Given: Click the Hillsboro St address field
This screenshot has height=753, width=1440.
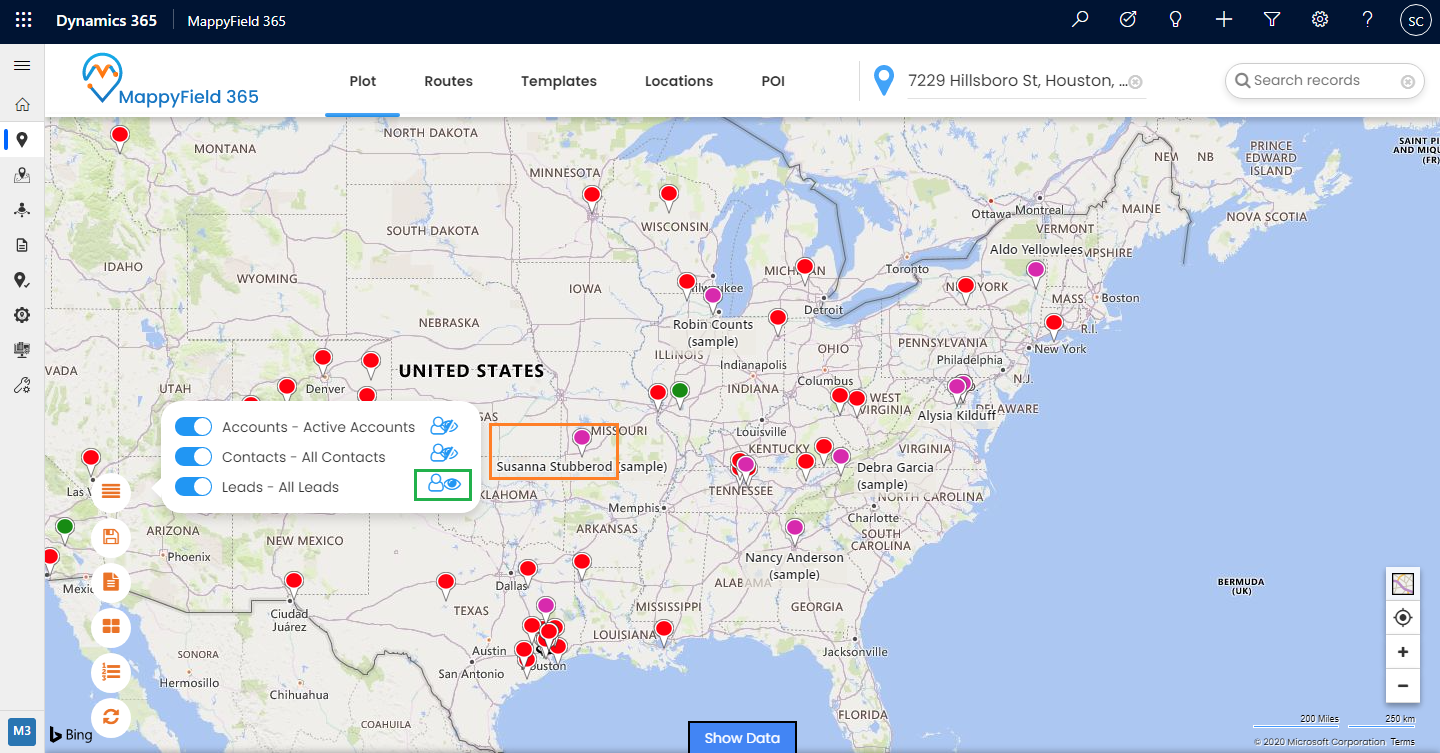Looking at the screenshot, I should click(x=1017, y=81).
